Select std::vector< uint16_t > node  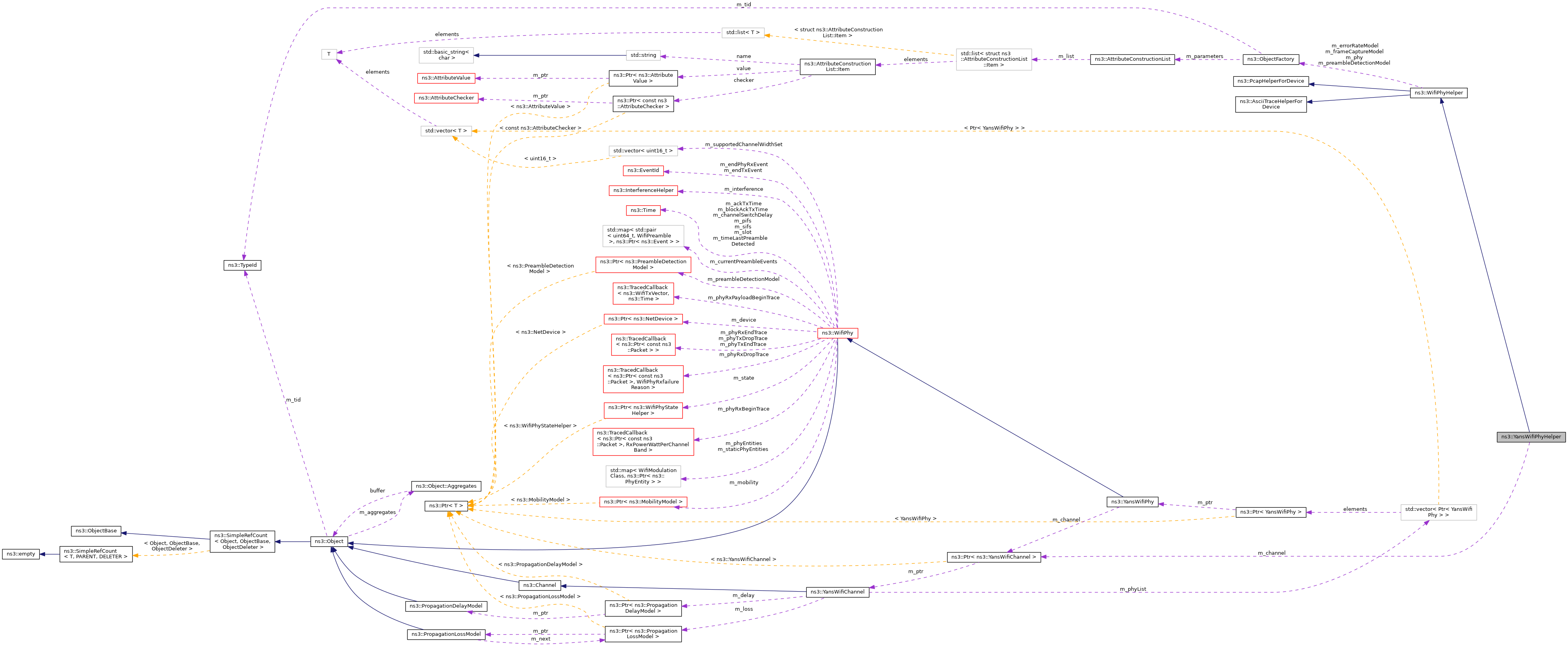(643, 151)
